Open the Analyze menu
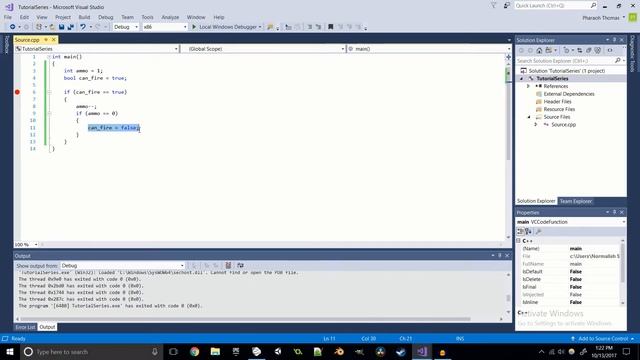The image size is (640, 360). (x=170, y=17)
